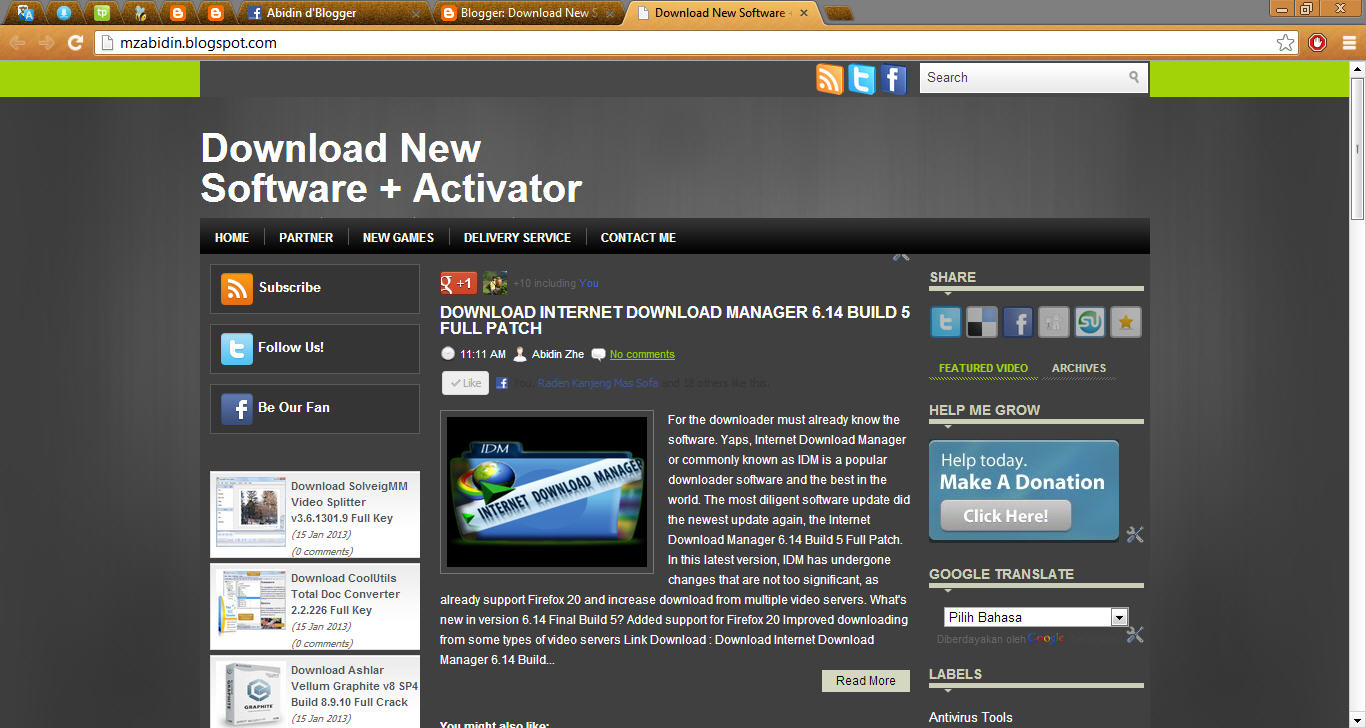This screenshot has height=728, width=1366.
Task: Click the Read More button
Action: coord(865,680)
